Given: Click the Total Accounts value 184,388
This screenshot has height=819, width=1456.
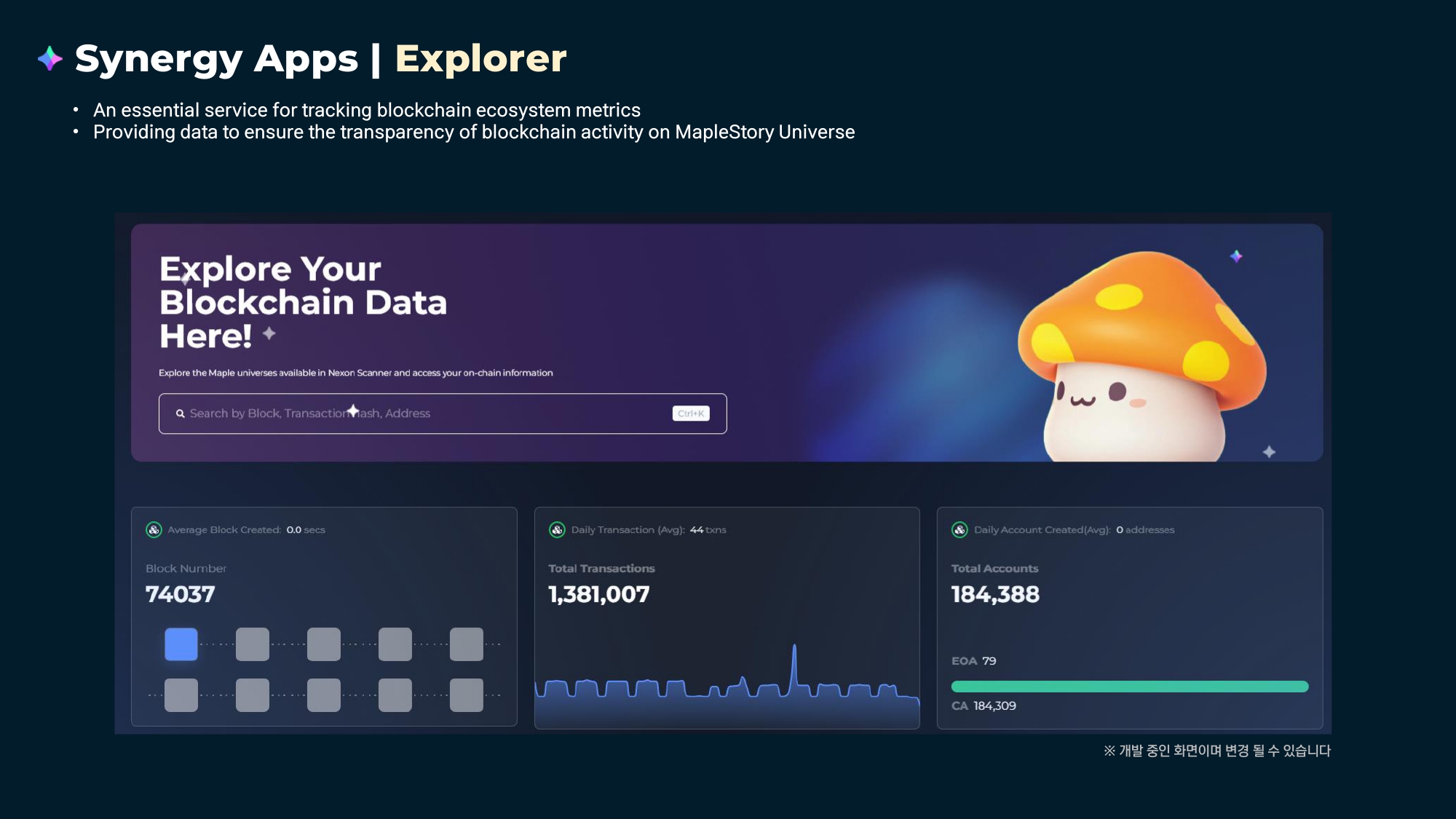Looking at the screenshot, I should tap(995, 595).
